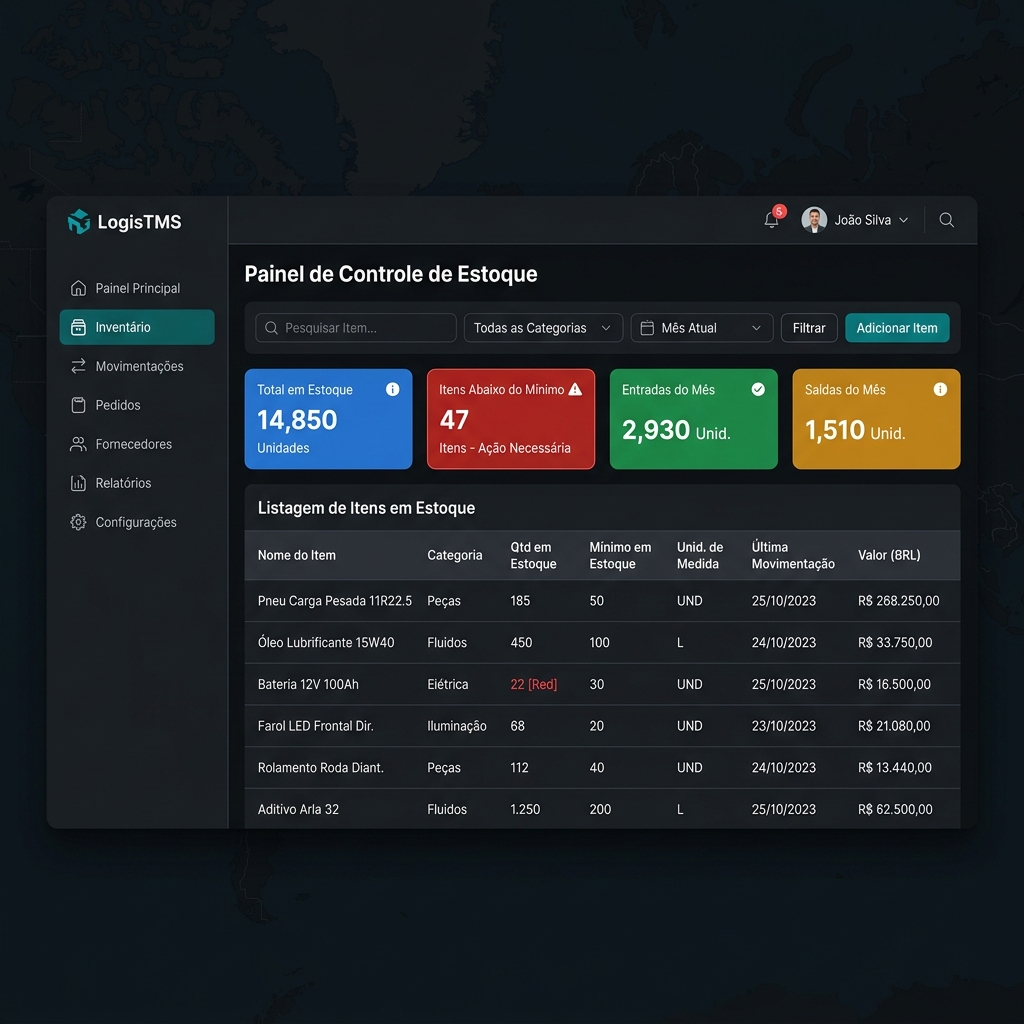Click checkmark icon on Entradas do Mês card

(x=758, y=389)
